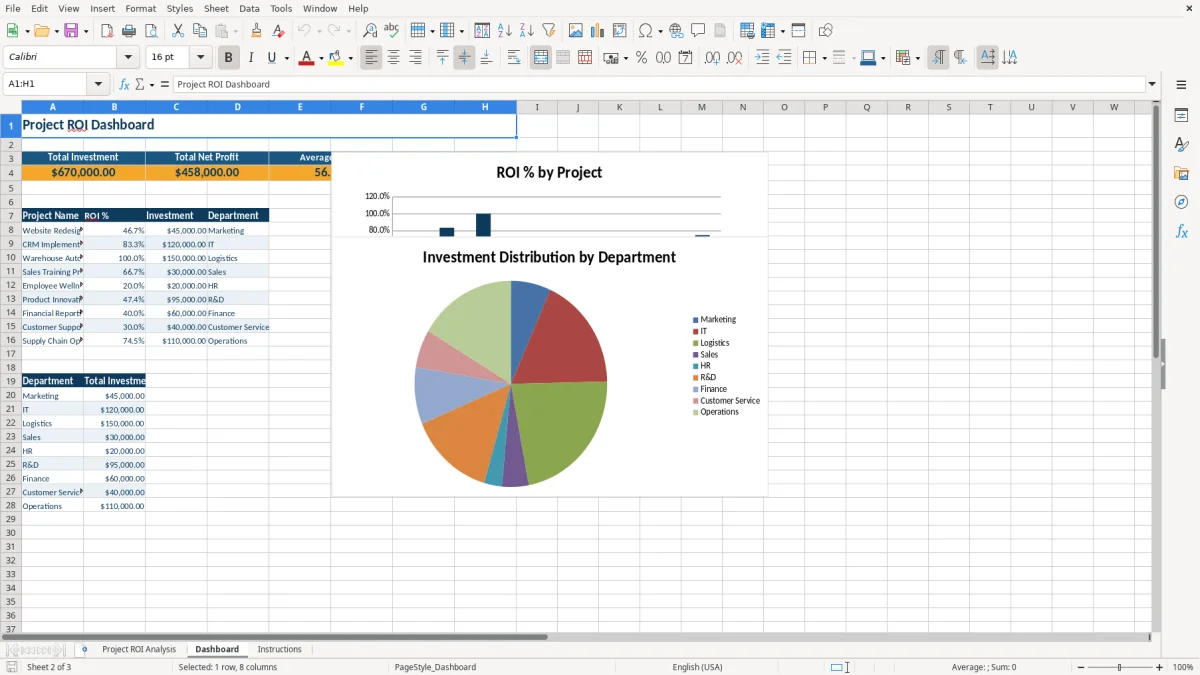Viewport: 1200px width, 675px height.
Task: Open the Sidebar Gallery icon
Action: tap(1181, 174)
